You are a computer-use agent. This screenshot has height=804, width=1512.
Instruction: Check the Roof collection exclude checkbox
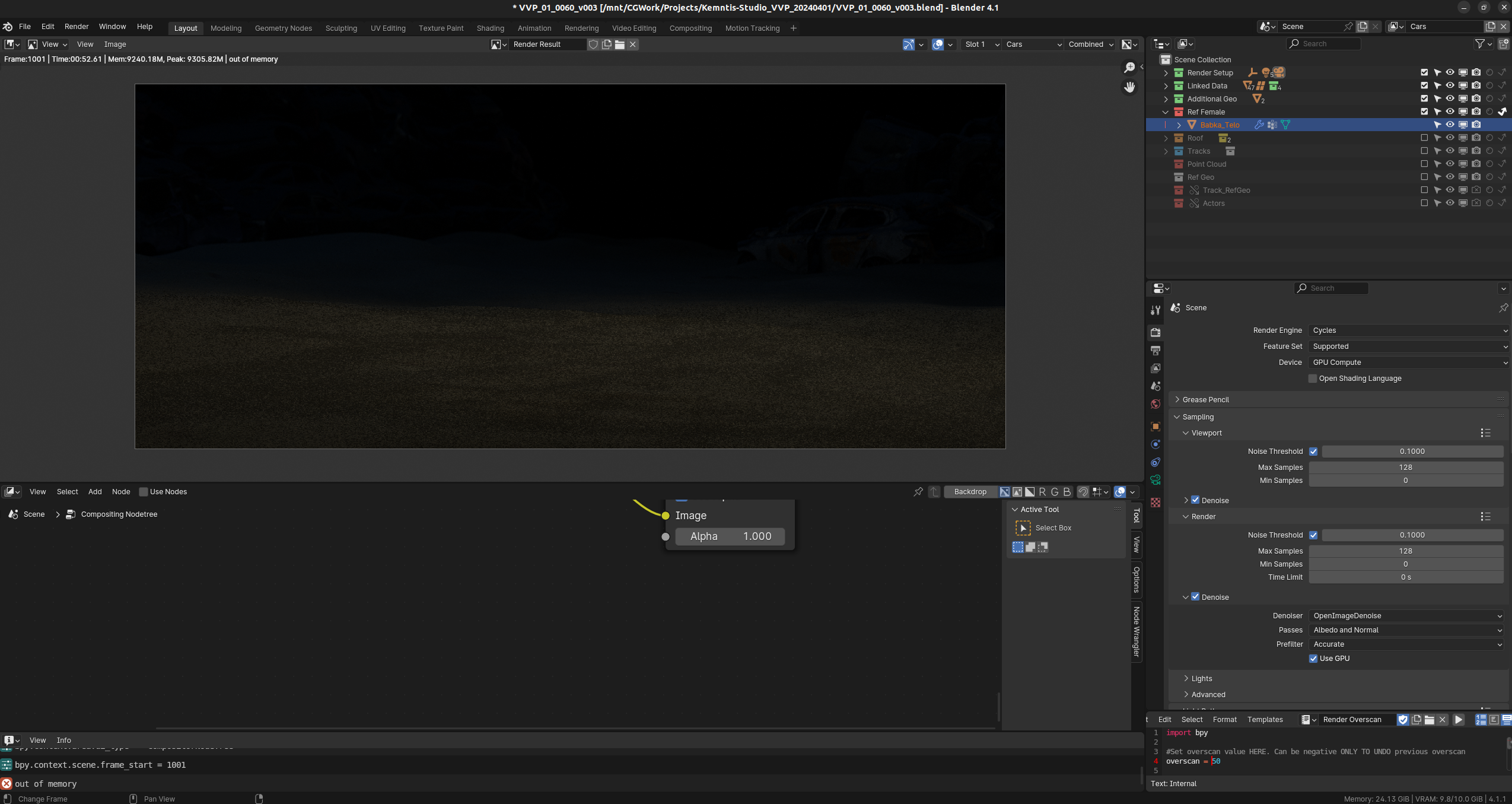click(1424, 138)
